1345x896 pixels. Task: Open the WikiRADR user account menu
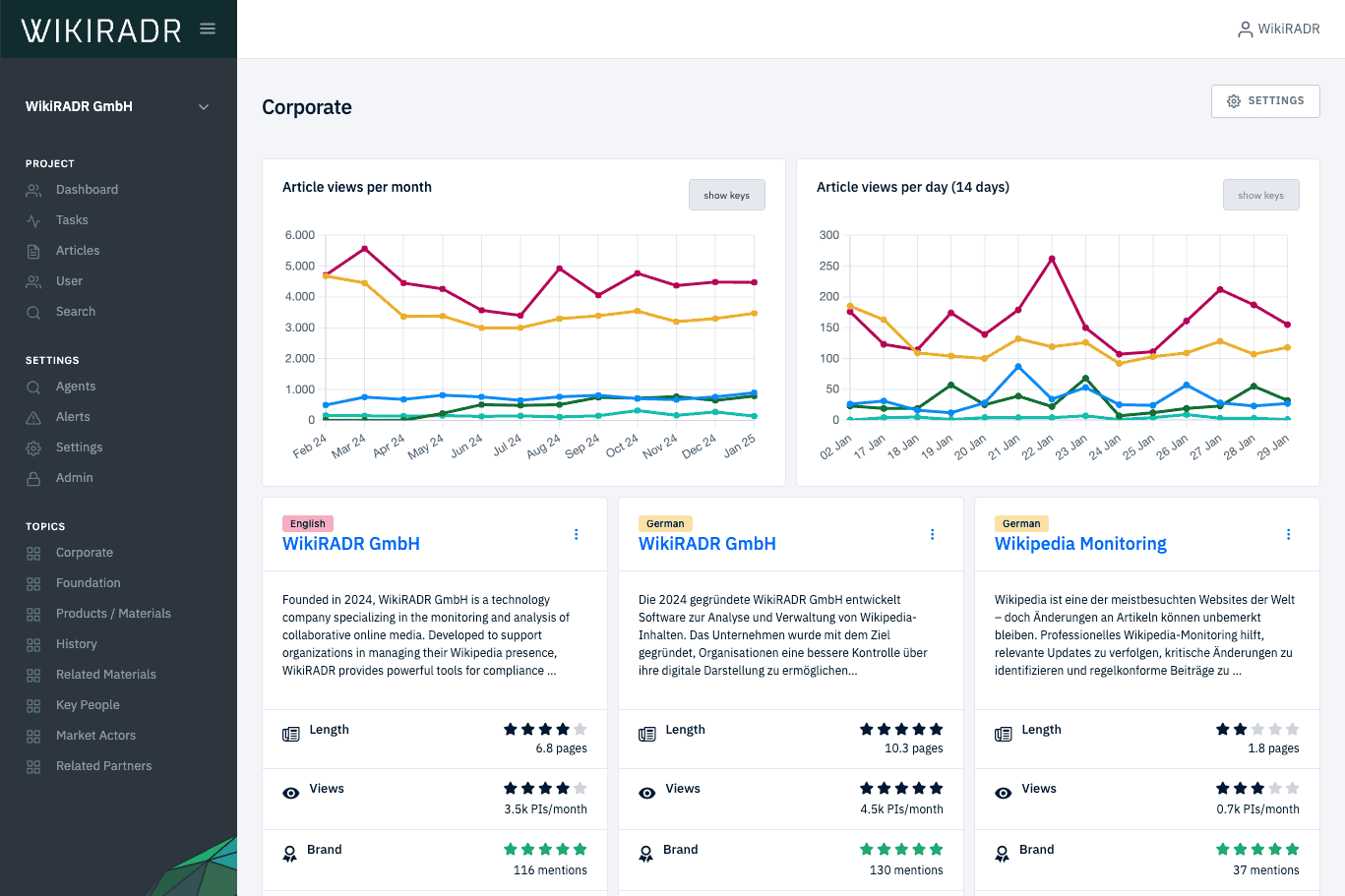click(1278, 30)
